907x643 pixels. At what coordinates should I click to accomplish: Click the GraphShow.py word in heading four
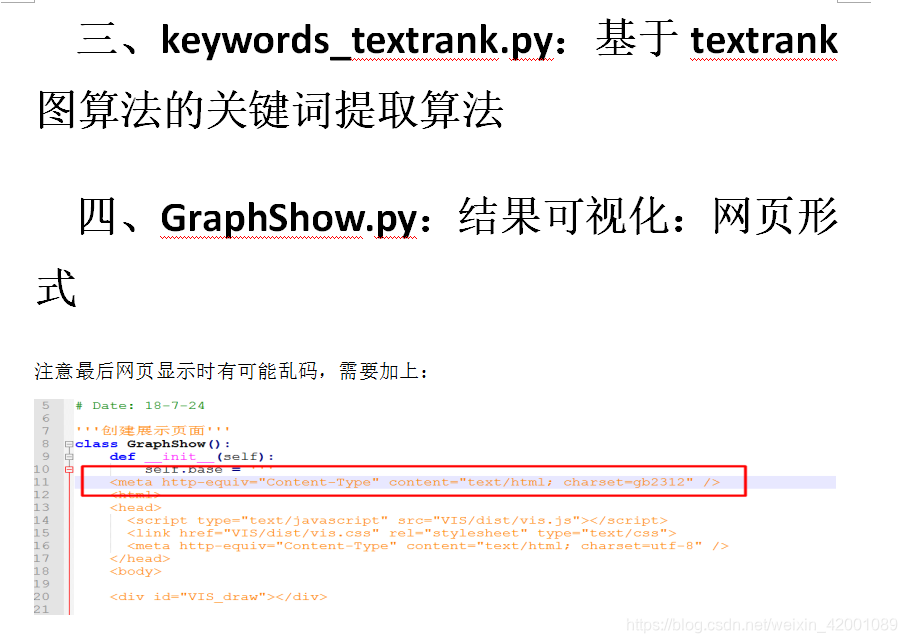tap(289, 219)
